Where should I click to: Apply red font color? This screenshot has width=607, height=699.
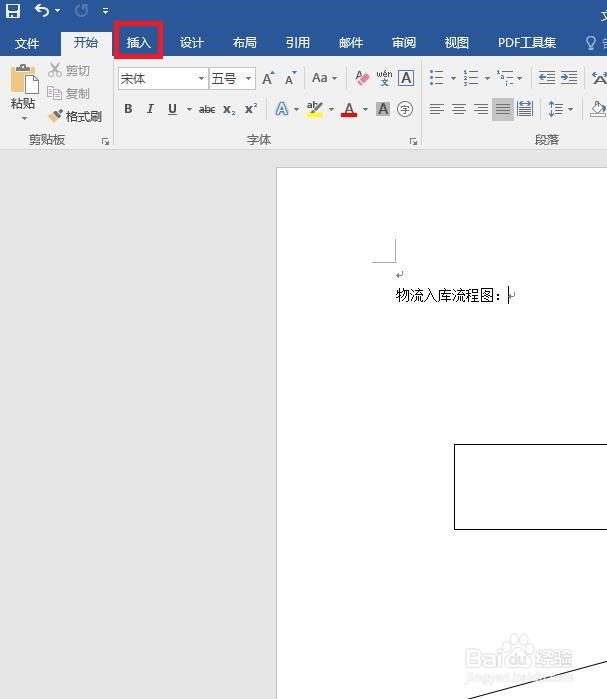(x=349, y=109)
